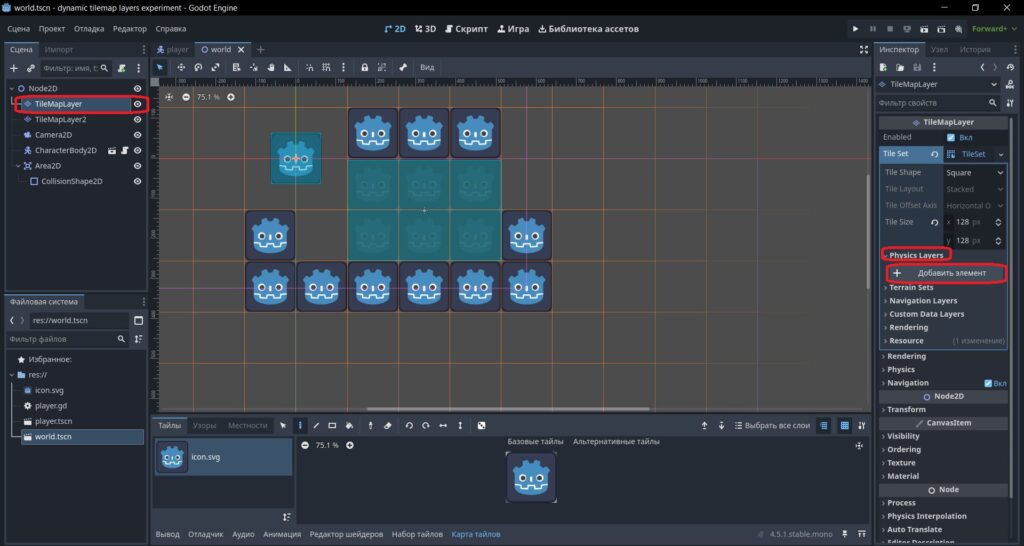Expand Navigation Layers section
1024x546 pixels.
pyautogui.click(x=922, y=301)
